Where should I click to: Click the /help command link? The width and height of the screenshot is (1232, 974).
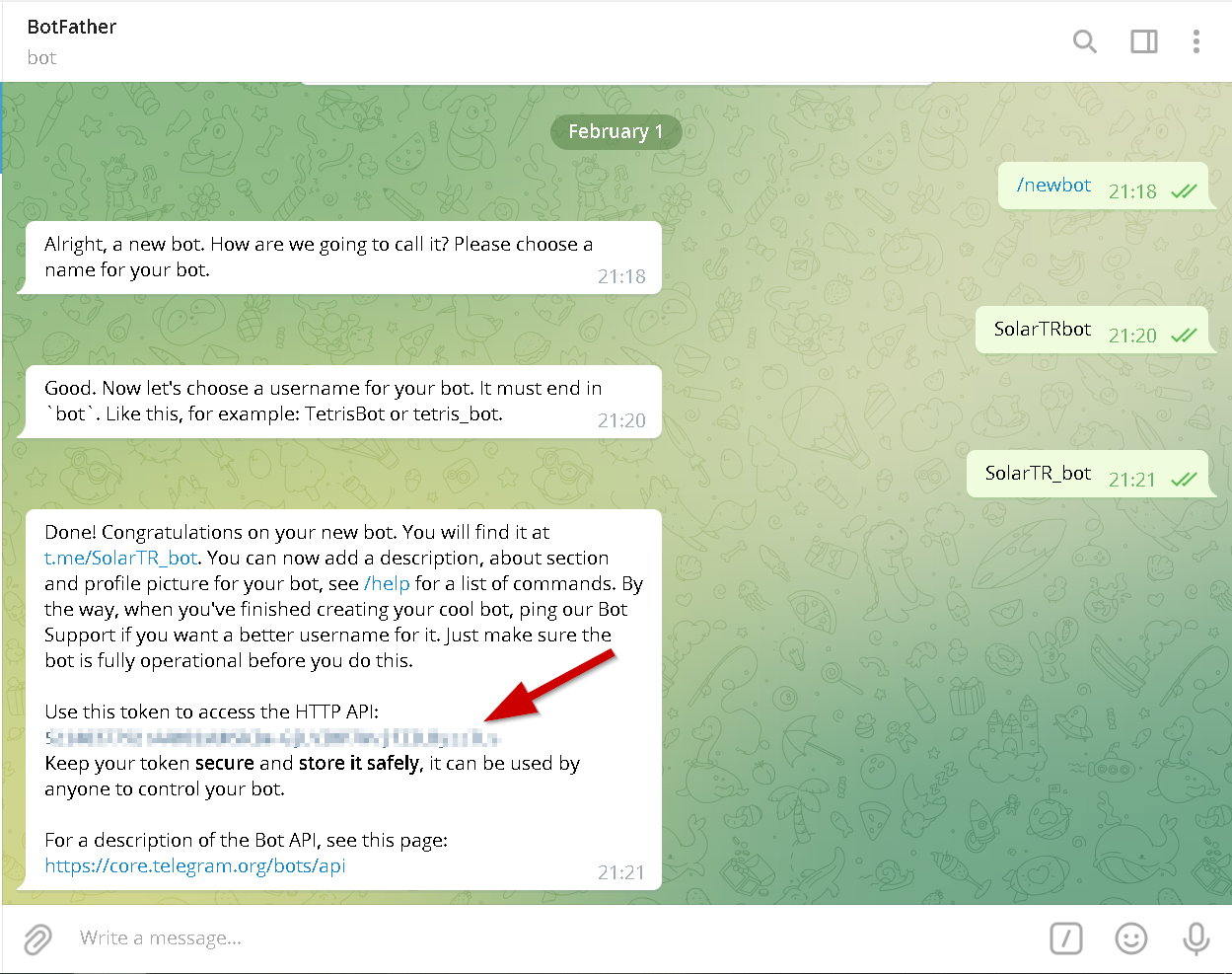click(387, 583)
